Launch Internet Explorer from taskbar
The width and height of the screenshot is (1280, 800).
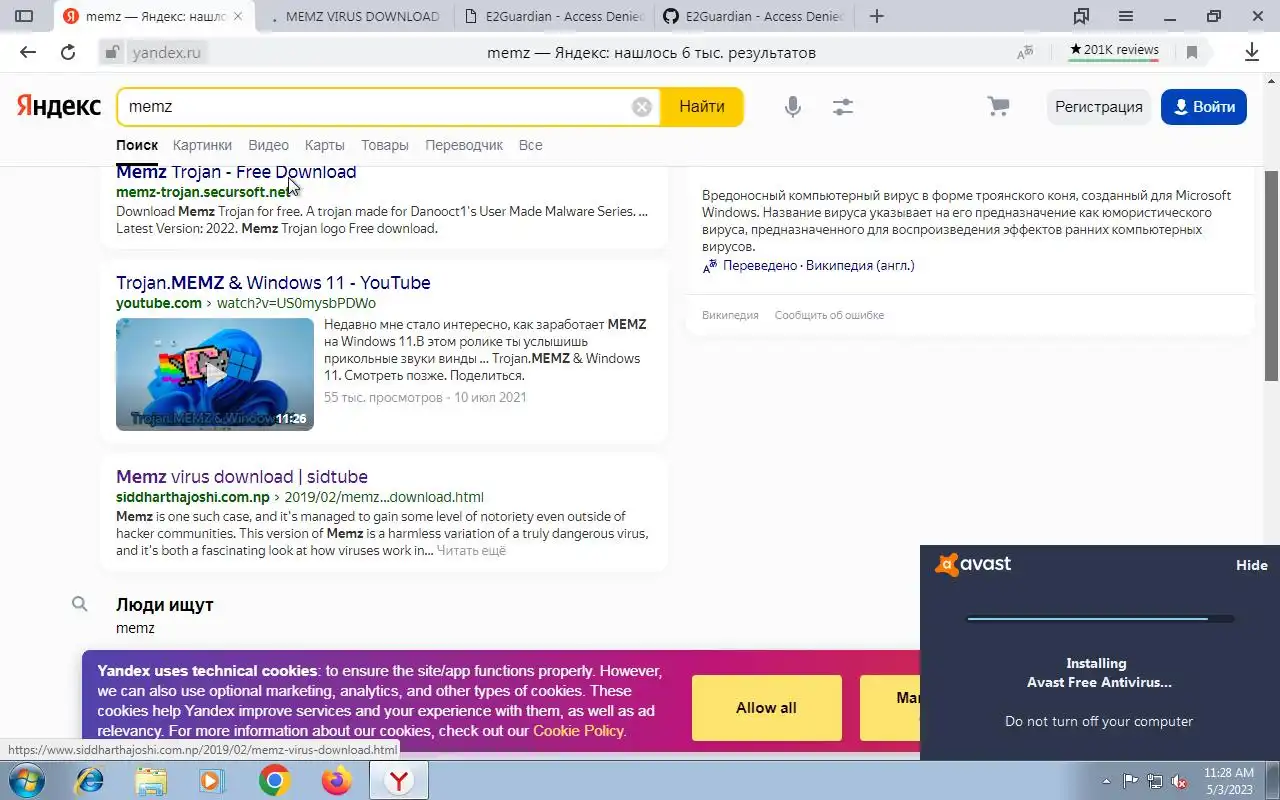[x=89, y=780]
